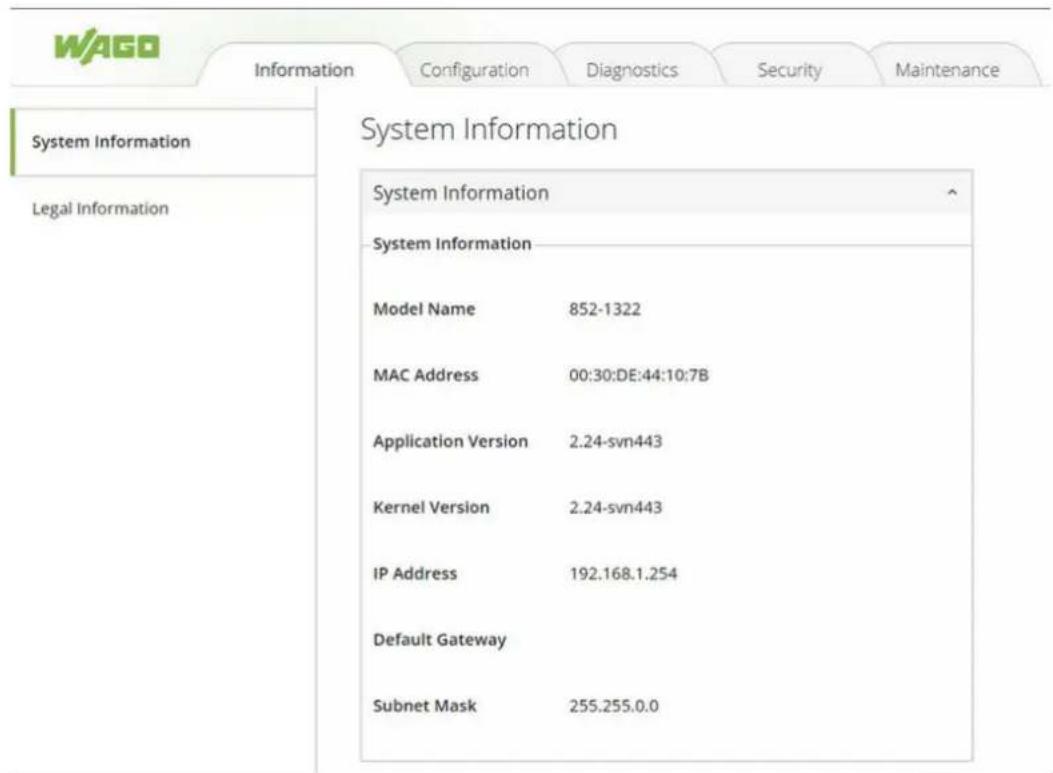1053x773 pixels.
Task: Click the System Information fieldset legend
Action: pyautogui.click(x=452, y=243)
